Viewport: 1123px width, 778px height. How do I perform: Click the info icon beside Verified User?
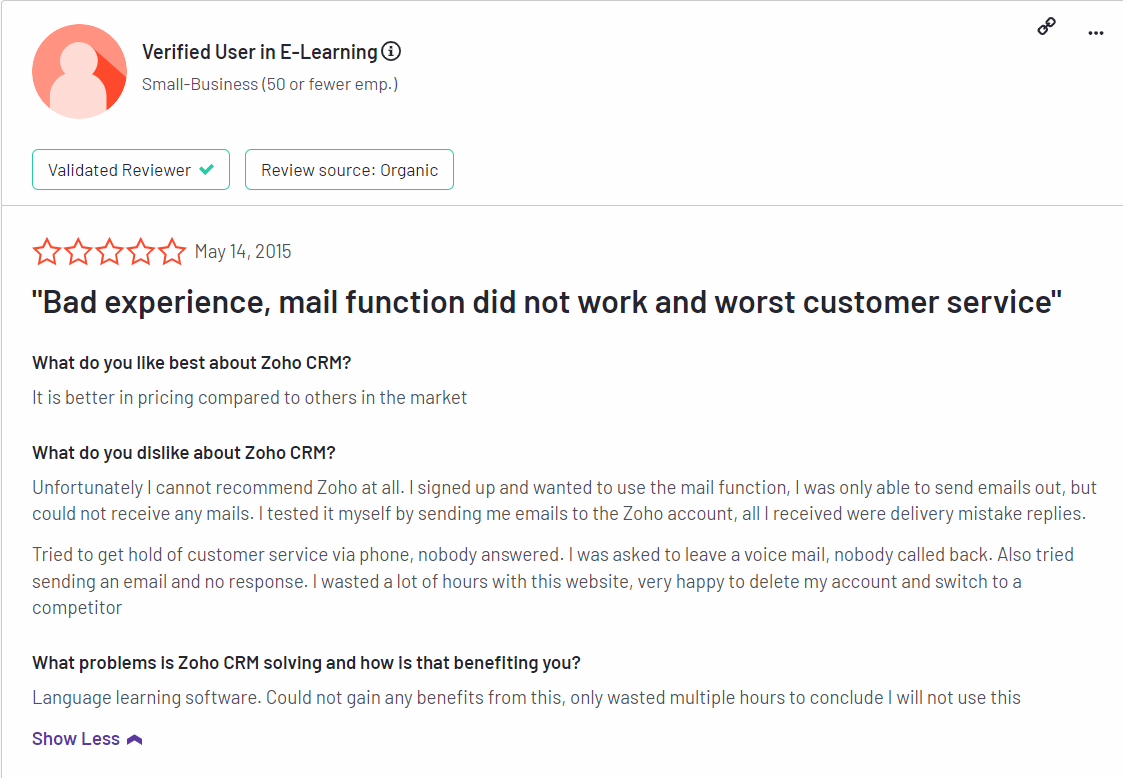click(391, 52)
